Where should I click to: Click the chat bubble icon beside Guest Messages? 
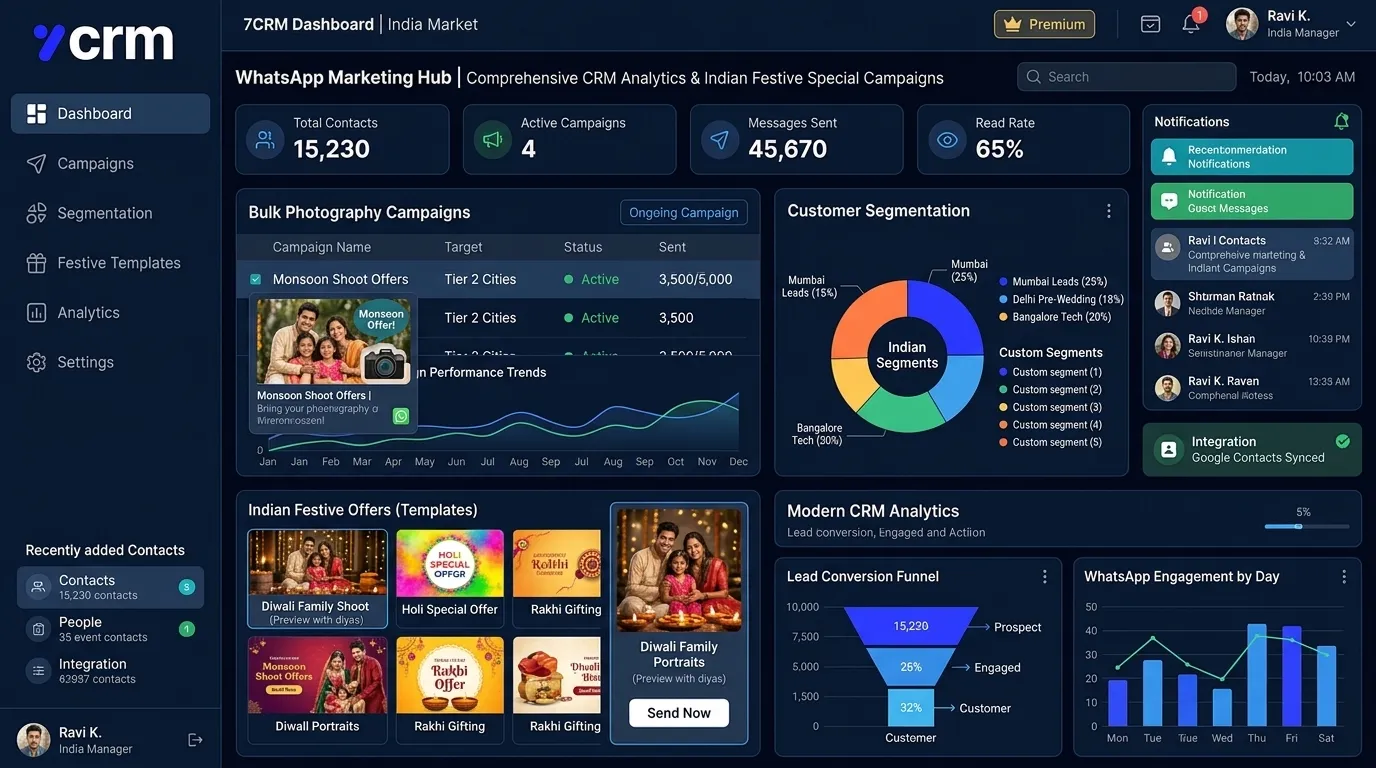(x=1168, y=201)
